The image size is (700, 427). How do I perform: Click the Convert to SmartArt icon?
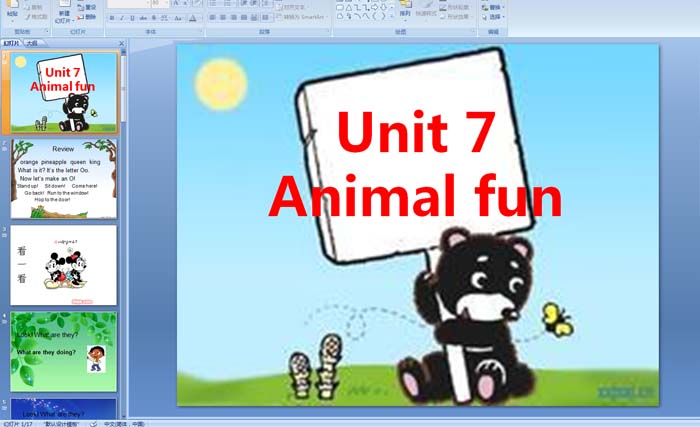click(279, 17)
